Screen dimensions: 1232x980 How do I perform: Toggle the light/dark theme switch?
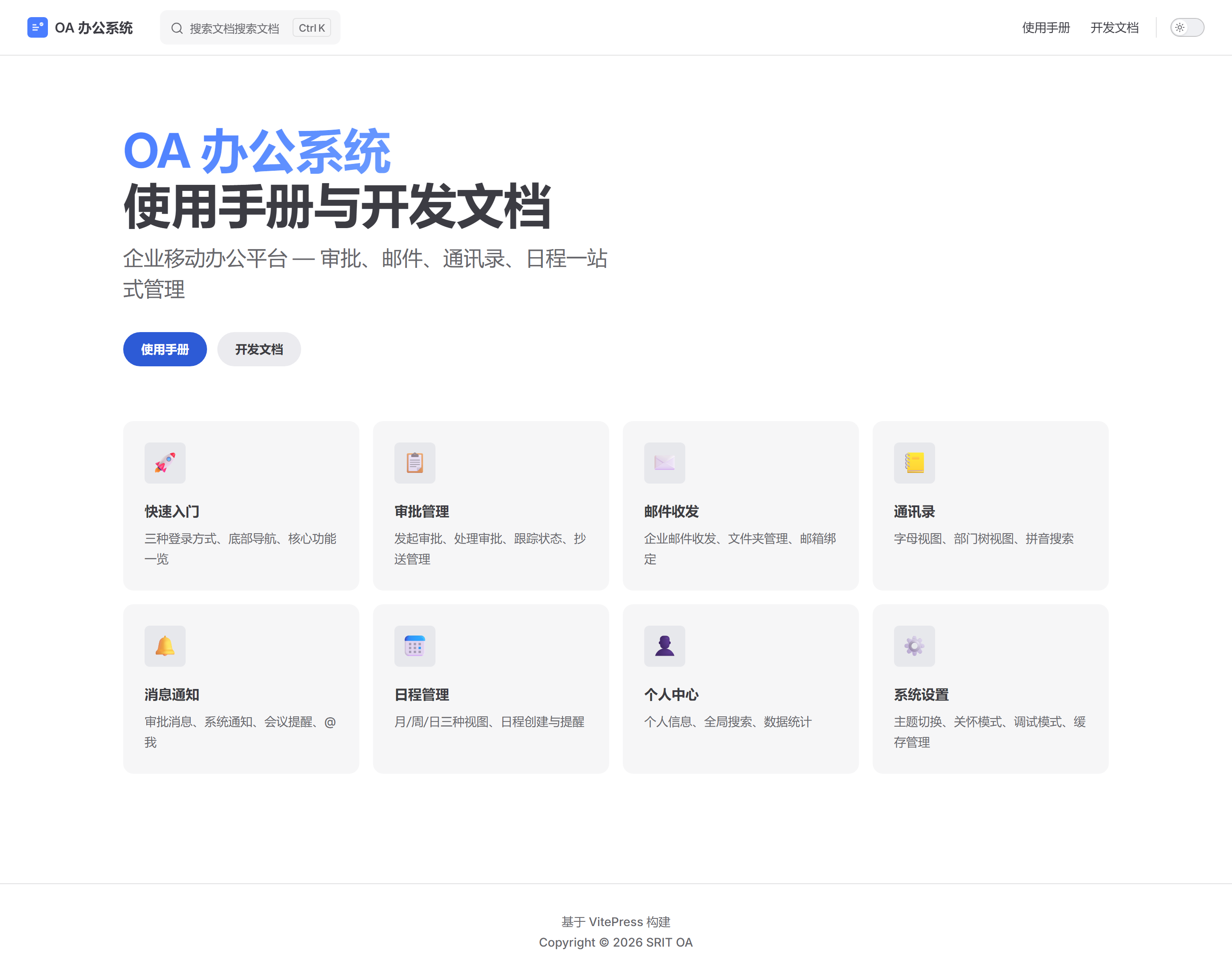click(1187, 27)
